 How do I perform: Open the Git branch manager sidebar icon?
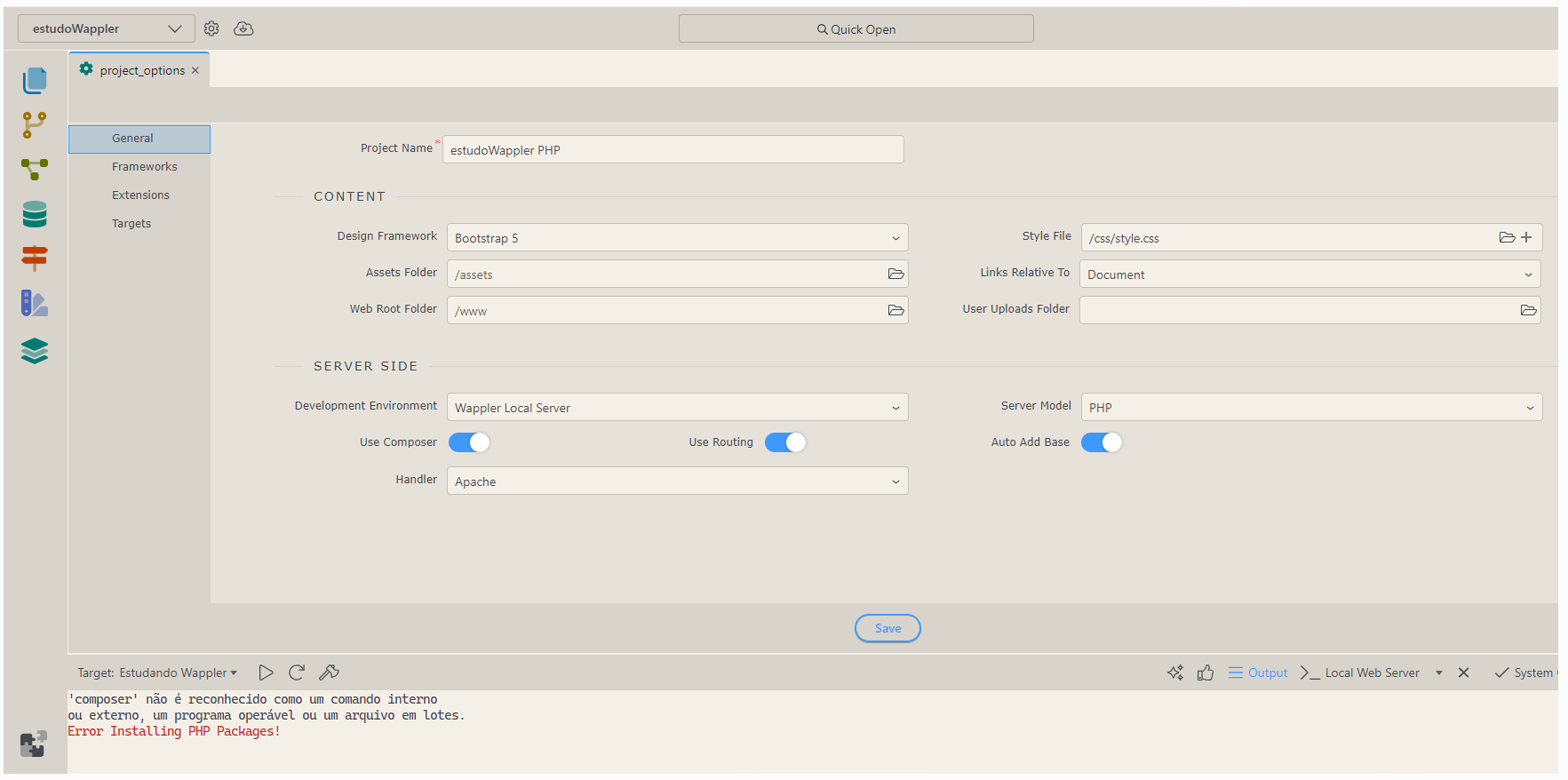[x=35, y=124]
